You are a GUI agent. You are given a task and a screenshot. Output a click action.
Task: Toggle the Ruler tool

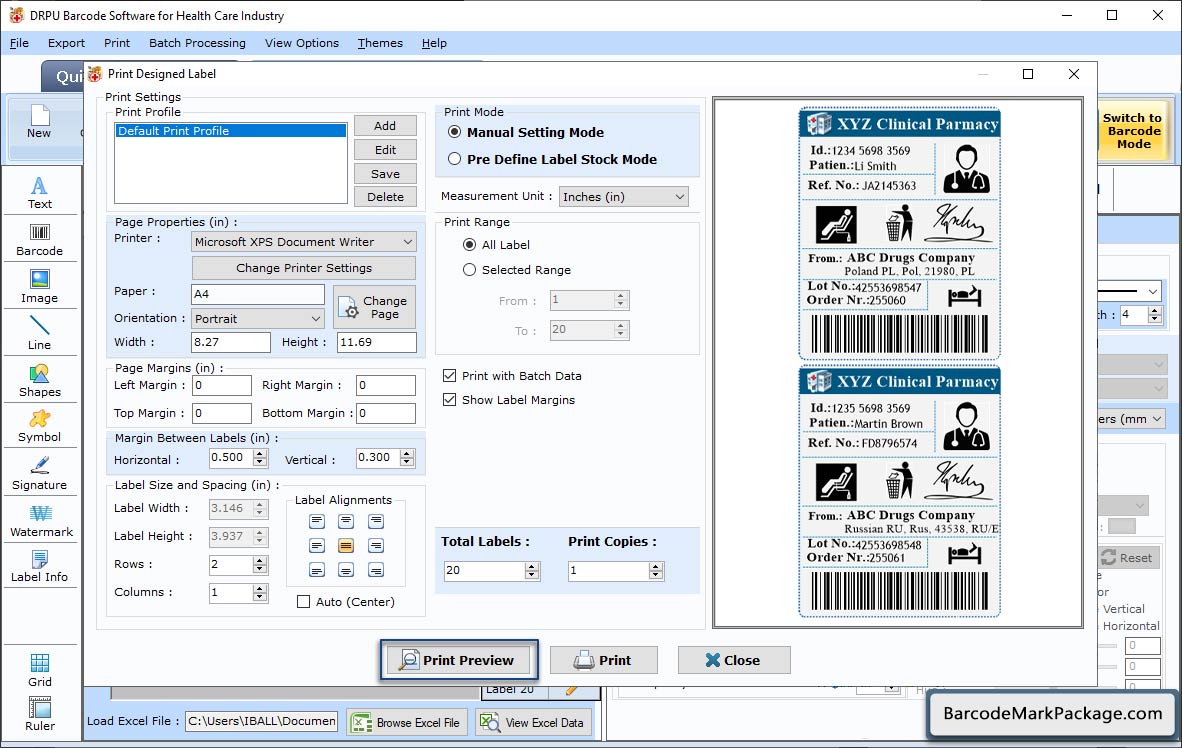click(x=39, y=714)
